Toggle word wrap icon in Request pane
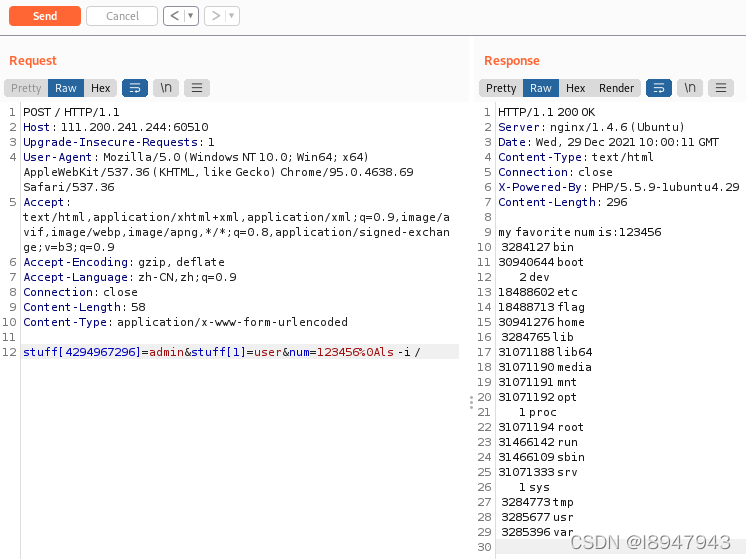 point(135,88)
